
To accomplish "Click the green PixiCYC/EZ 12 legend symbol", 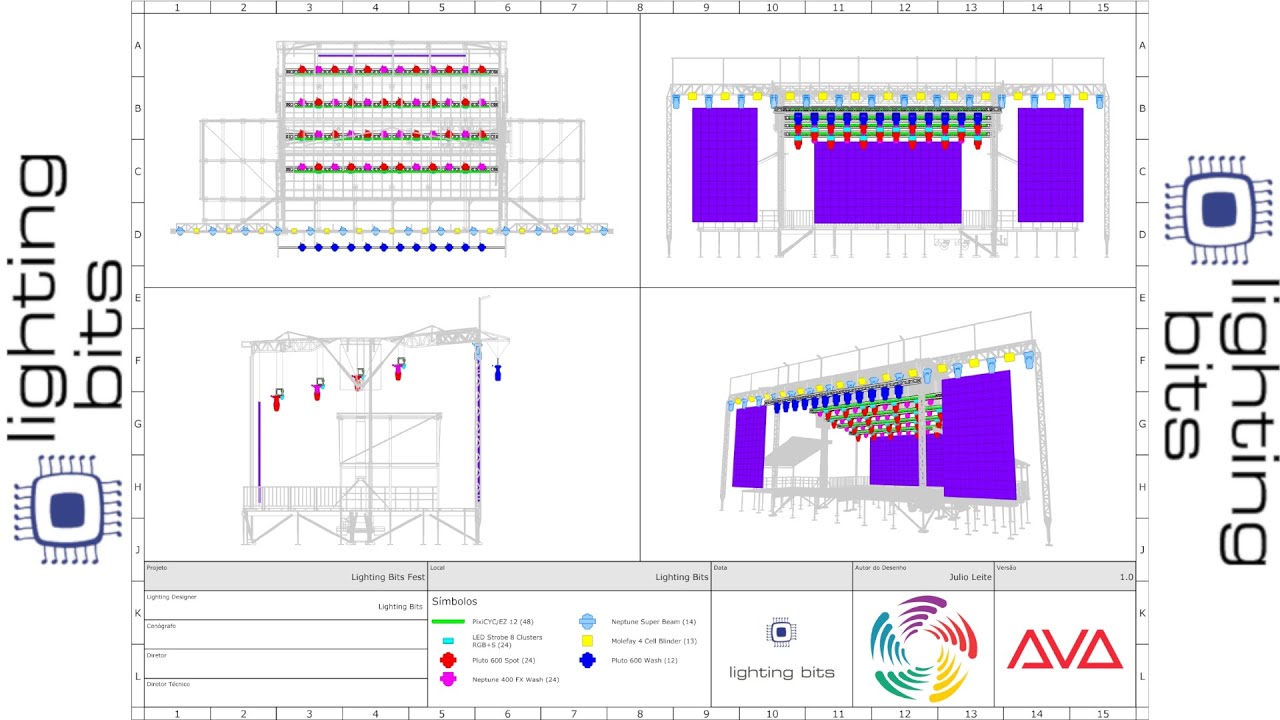I will click(x=449, y=622).
